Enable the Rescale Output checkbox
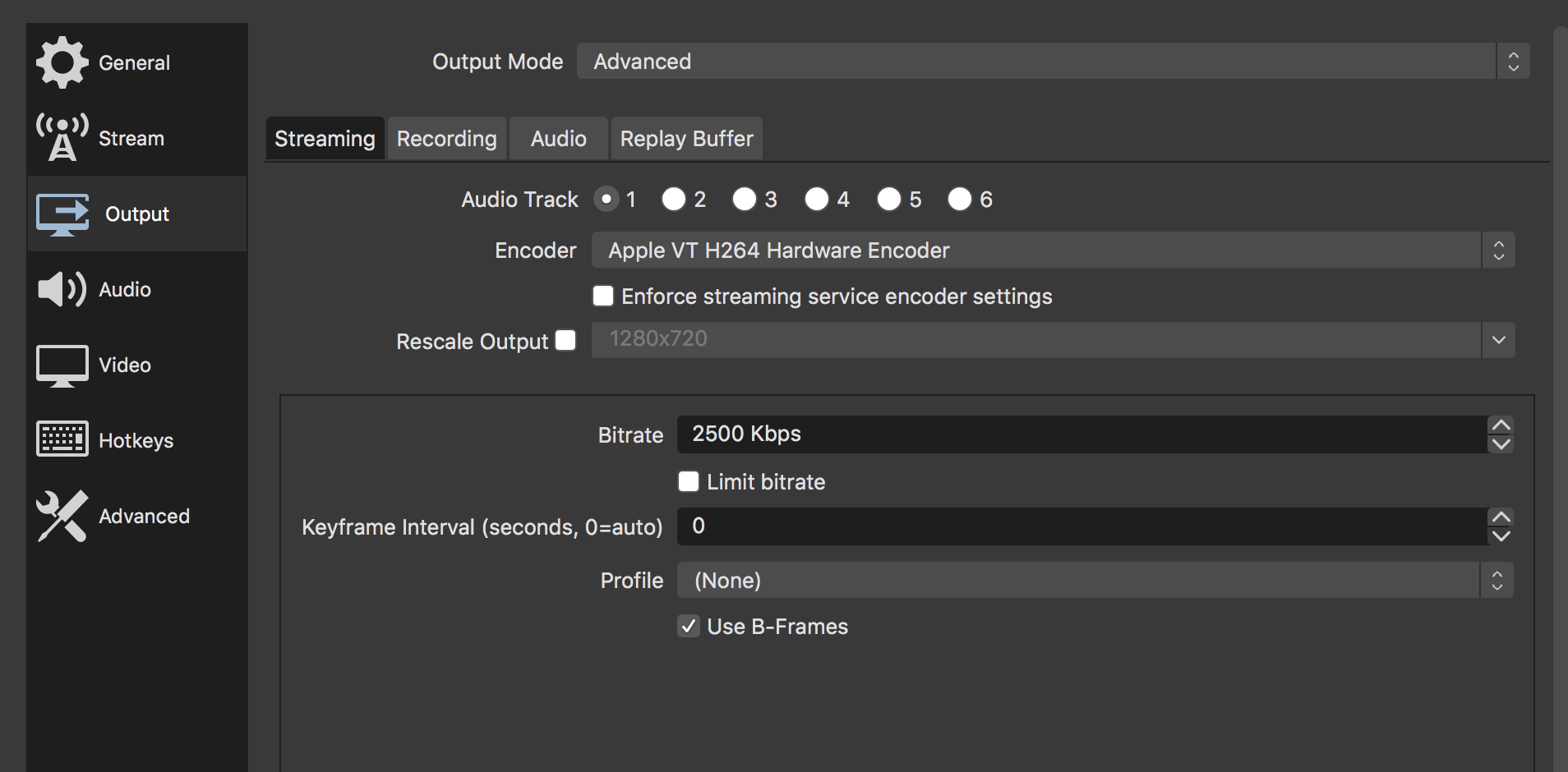The width and height of the screenshot is (1568, 772). pyautogui.click(x=565, y=340)
